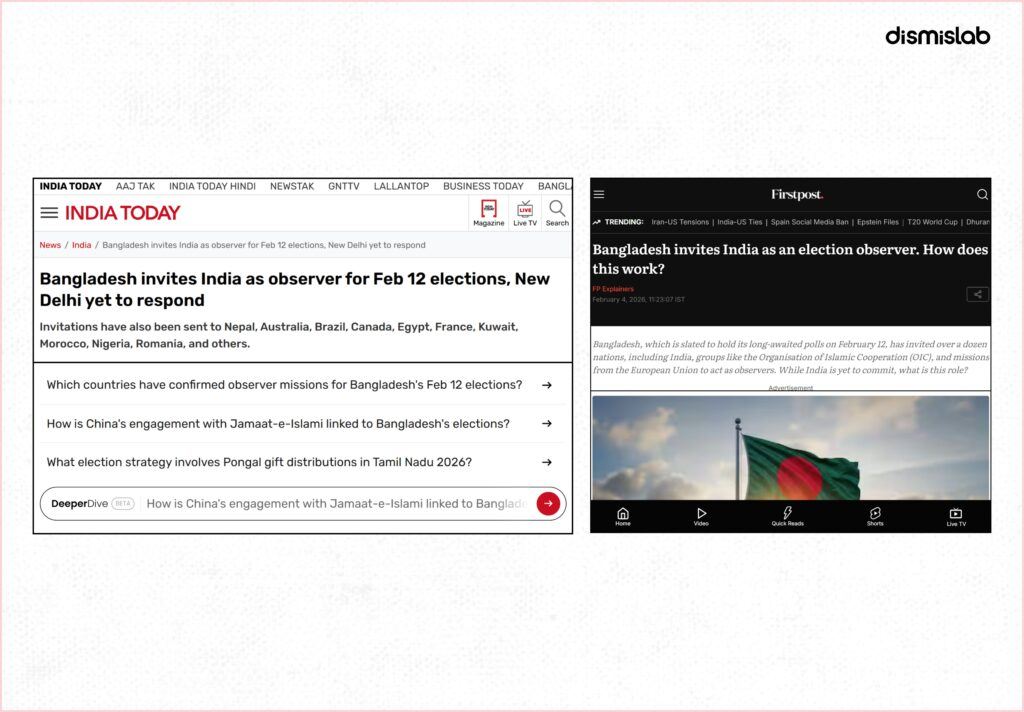Expand arrow for confirmed observer missions question
Screen dimensions: 1024x712
click(x=547, y=385)
